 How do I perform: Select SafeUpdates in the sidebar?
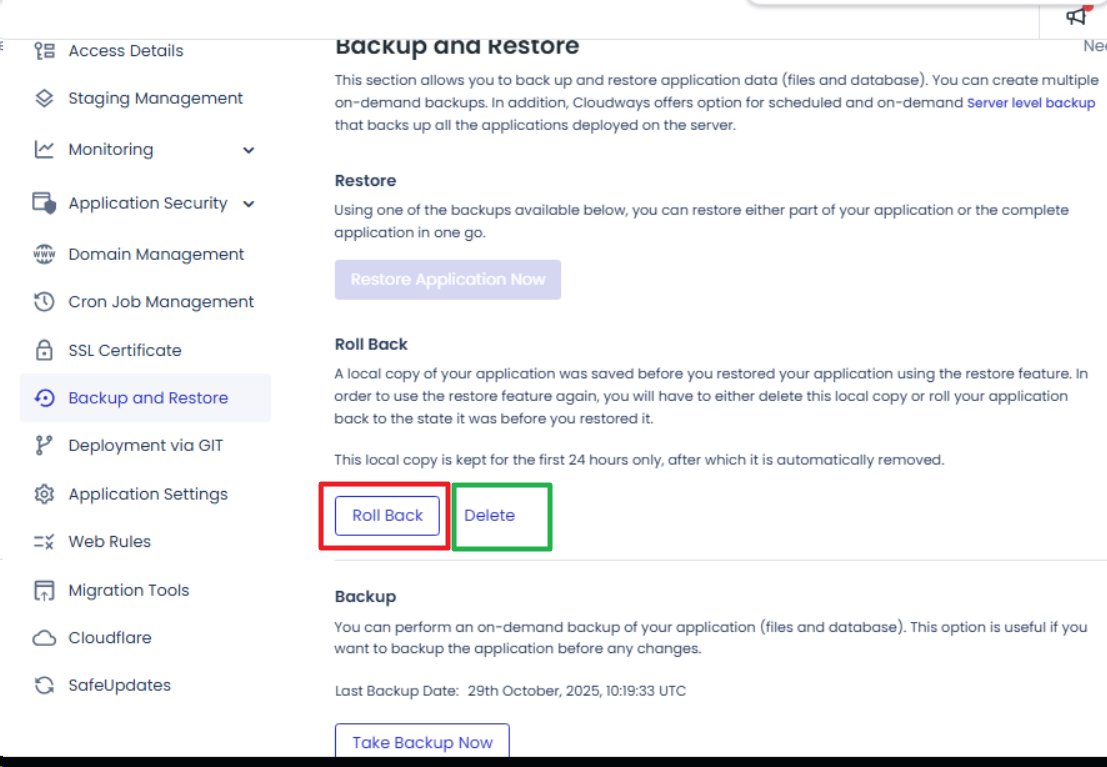click(119, 686)
